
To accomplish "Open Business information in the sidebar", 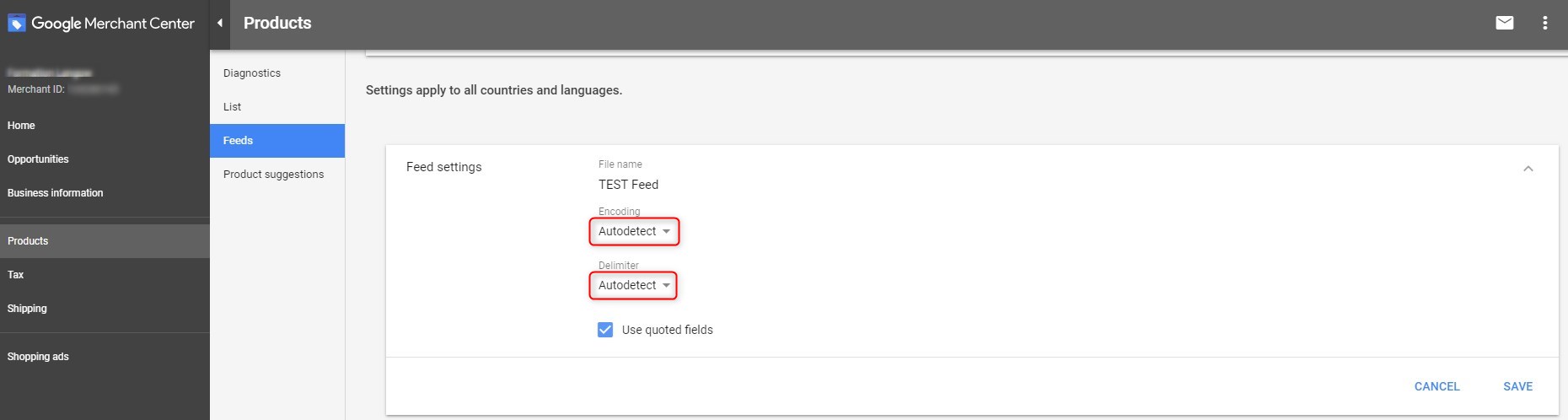I will (x=56, y=193).
